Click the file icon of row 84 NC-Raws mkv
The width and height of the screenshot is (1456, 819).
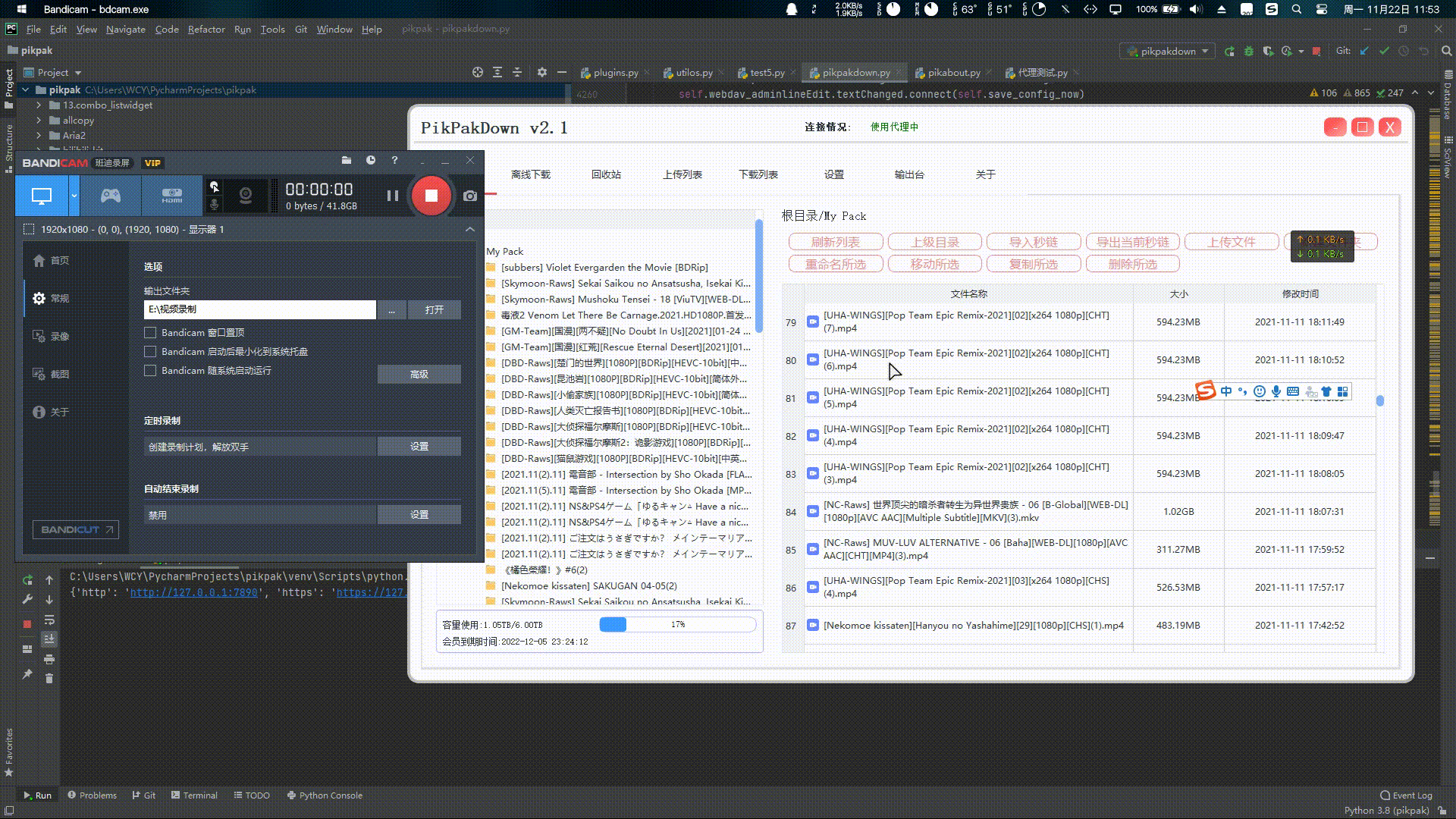812,511
